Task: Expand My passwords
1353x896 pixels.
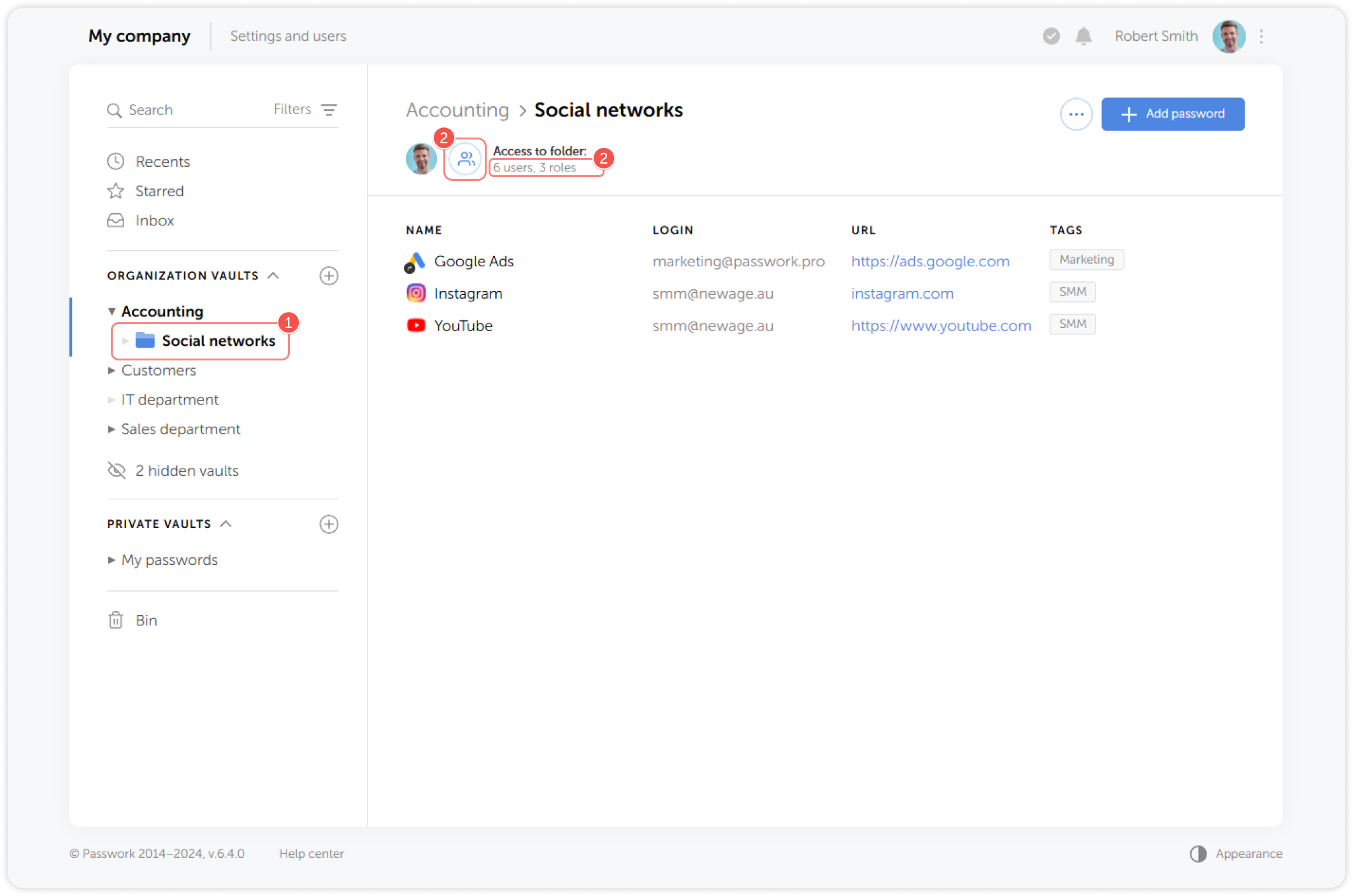Action: 112,560
